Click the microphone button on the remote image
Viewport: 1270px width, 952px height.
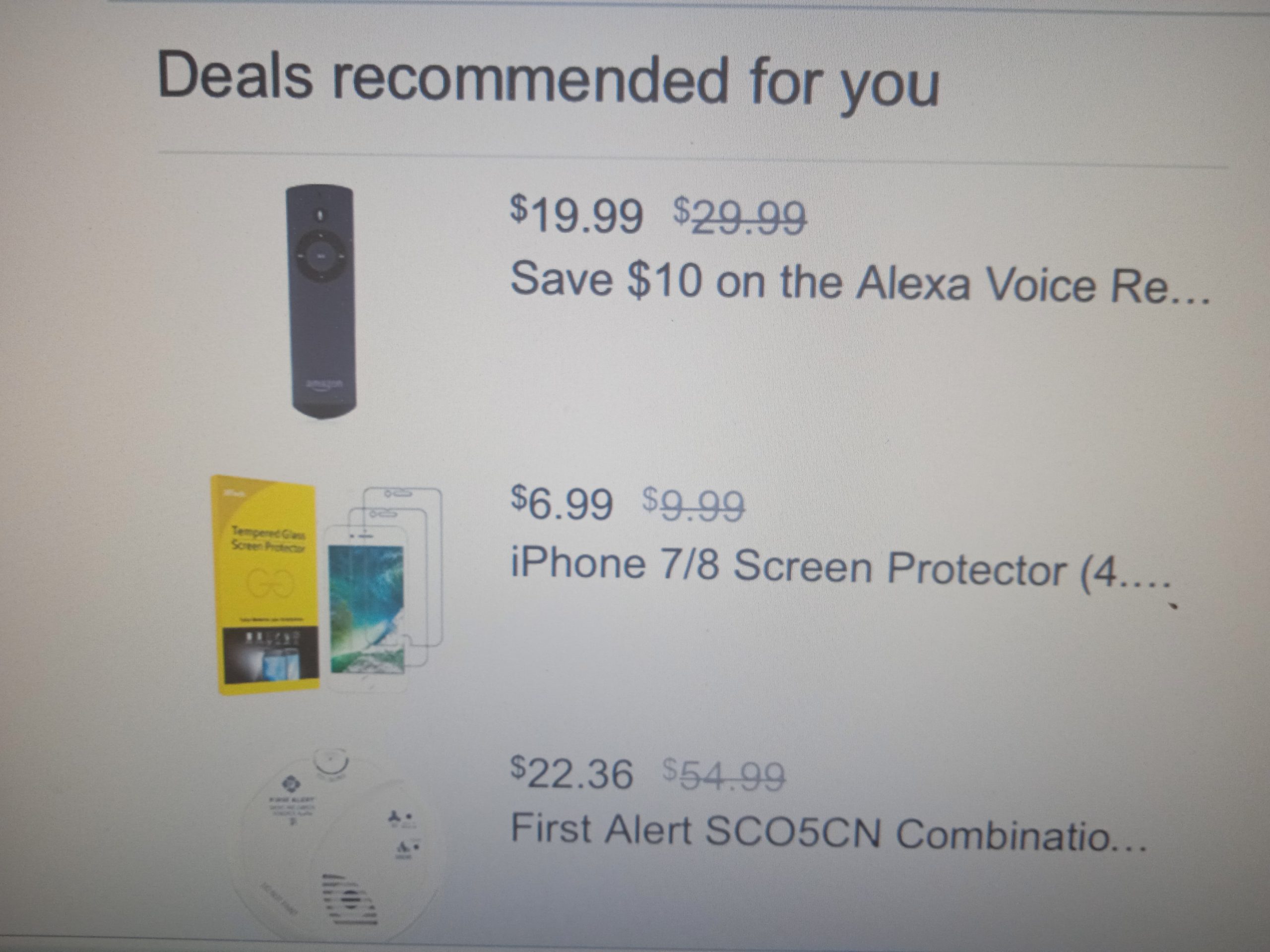[321, 216]
